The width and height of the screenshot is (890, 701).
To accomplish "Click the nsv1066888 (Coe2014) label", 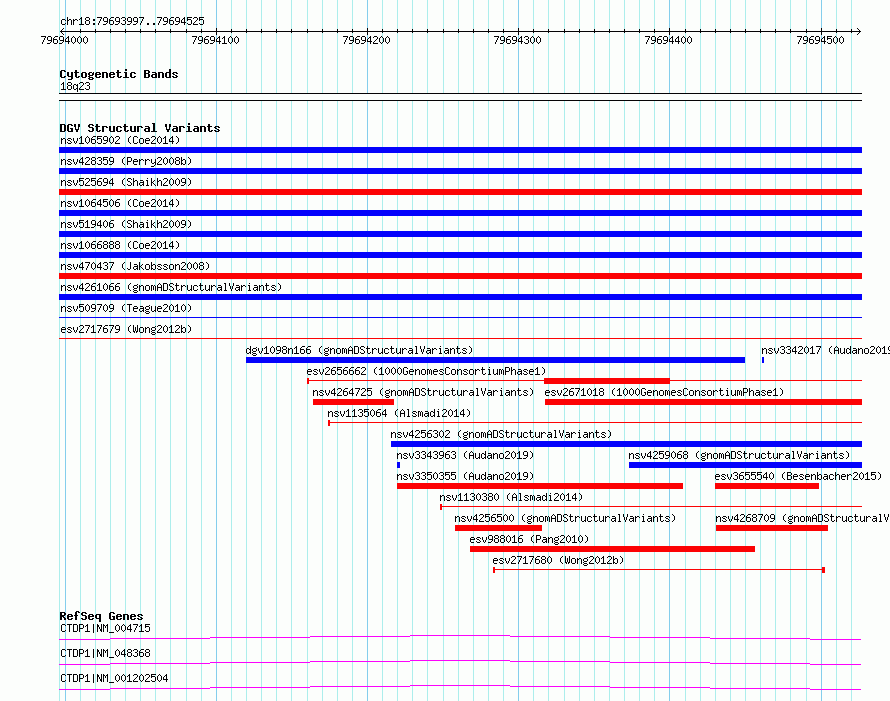I will pyautogui.click(x=120, y=245).
